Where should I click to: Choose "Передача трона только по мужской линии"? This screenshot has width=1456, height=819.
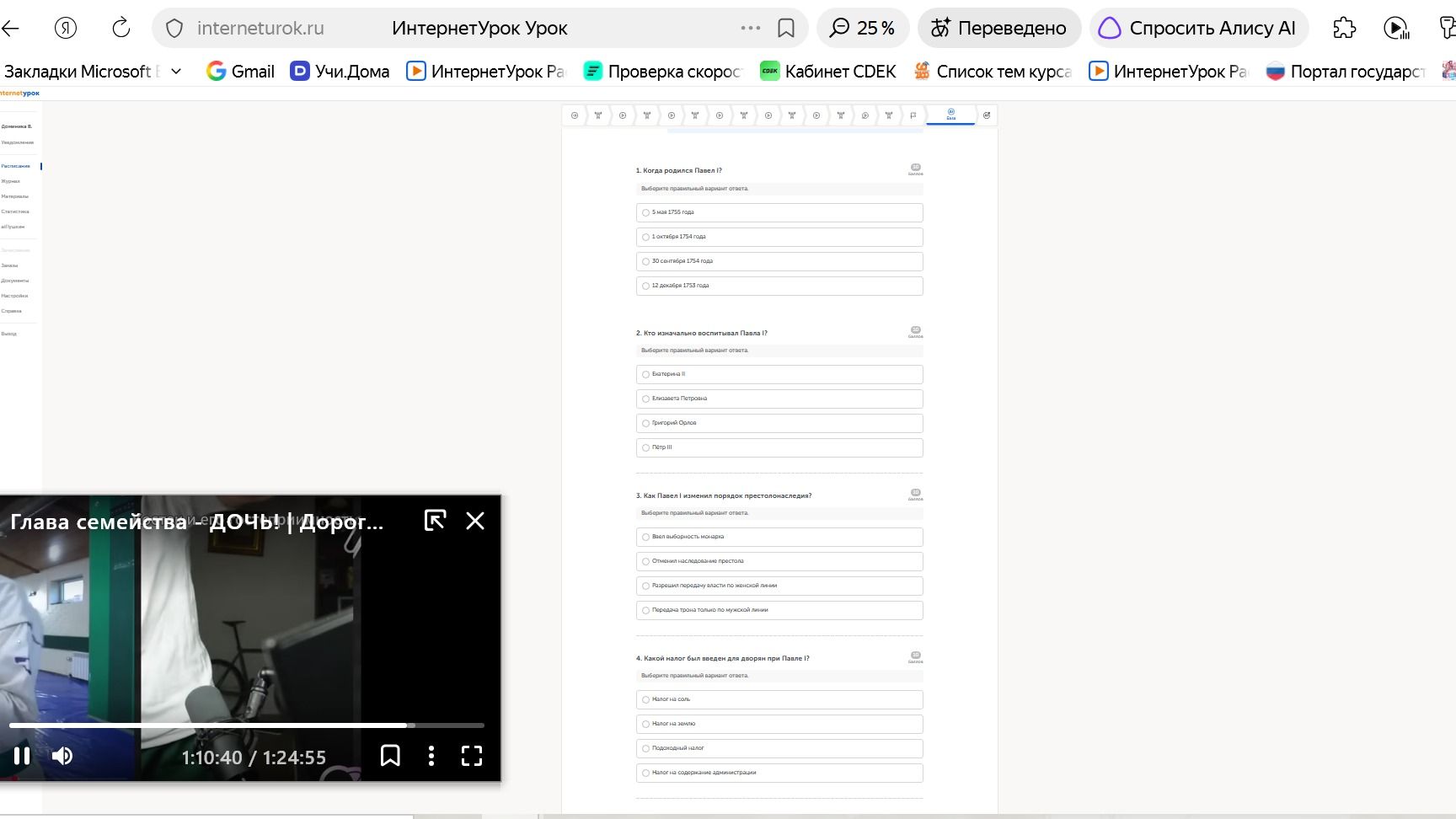779,610
